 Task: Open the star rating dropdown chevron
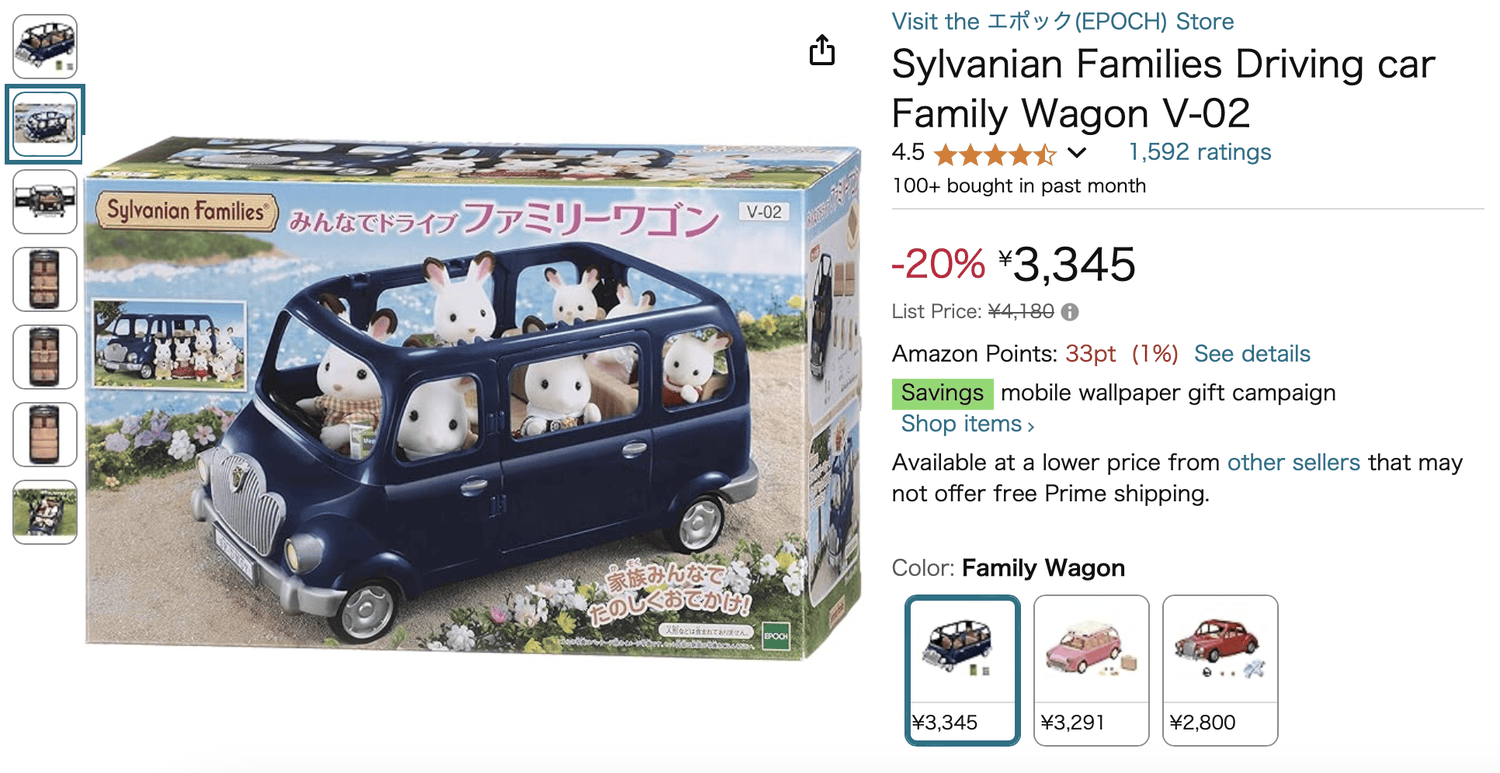tap(1076, 153)
